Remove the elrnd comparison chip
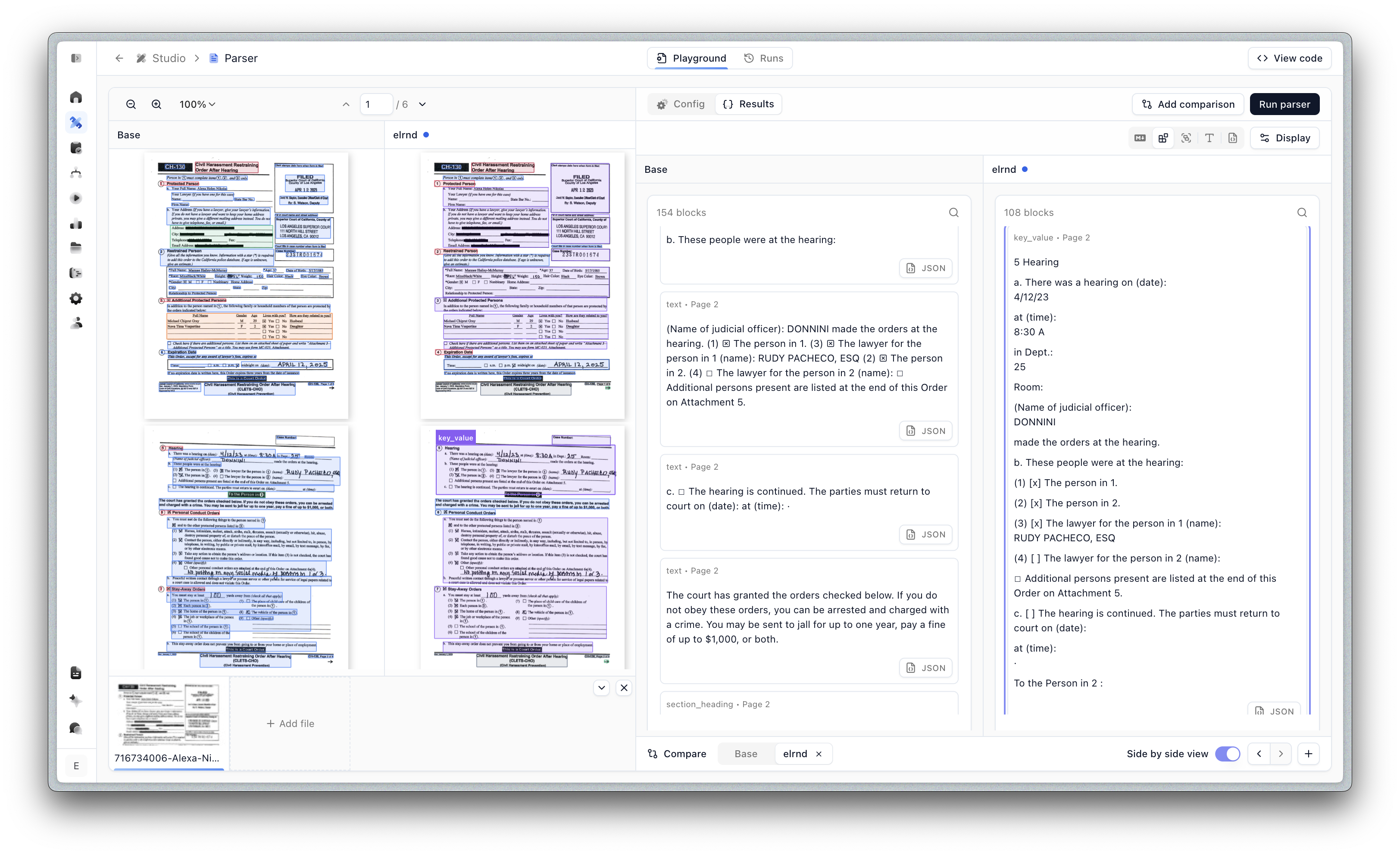1400x855 pixels. [819, 754]
